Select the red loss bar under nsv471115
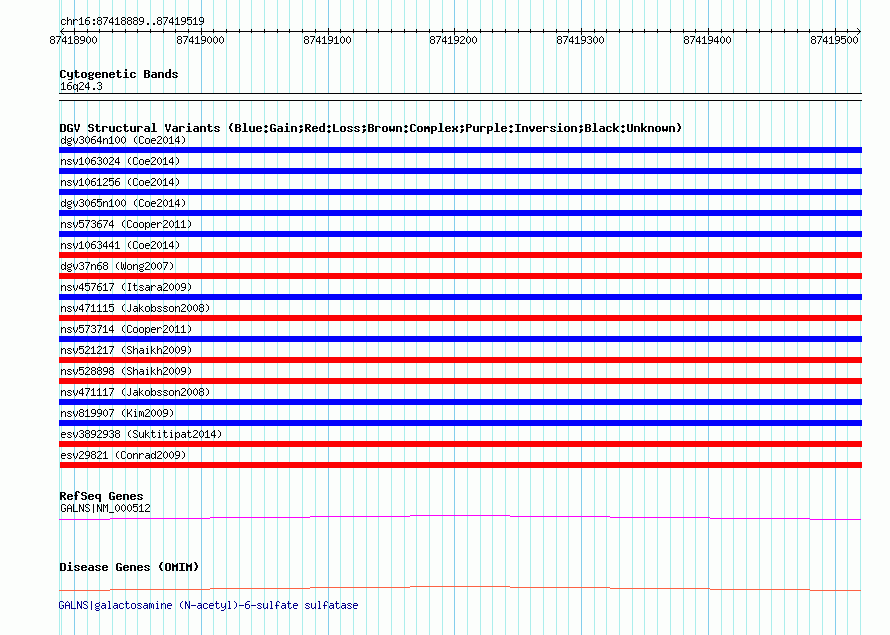 click(460, 318)
